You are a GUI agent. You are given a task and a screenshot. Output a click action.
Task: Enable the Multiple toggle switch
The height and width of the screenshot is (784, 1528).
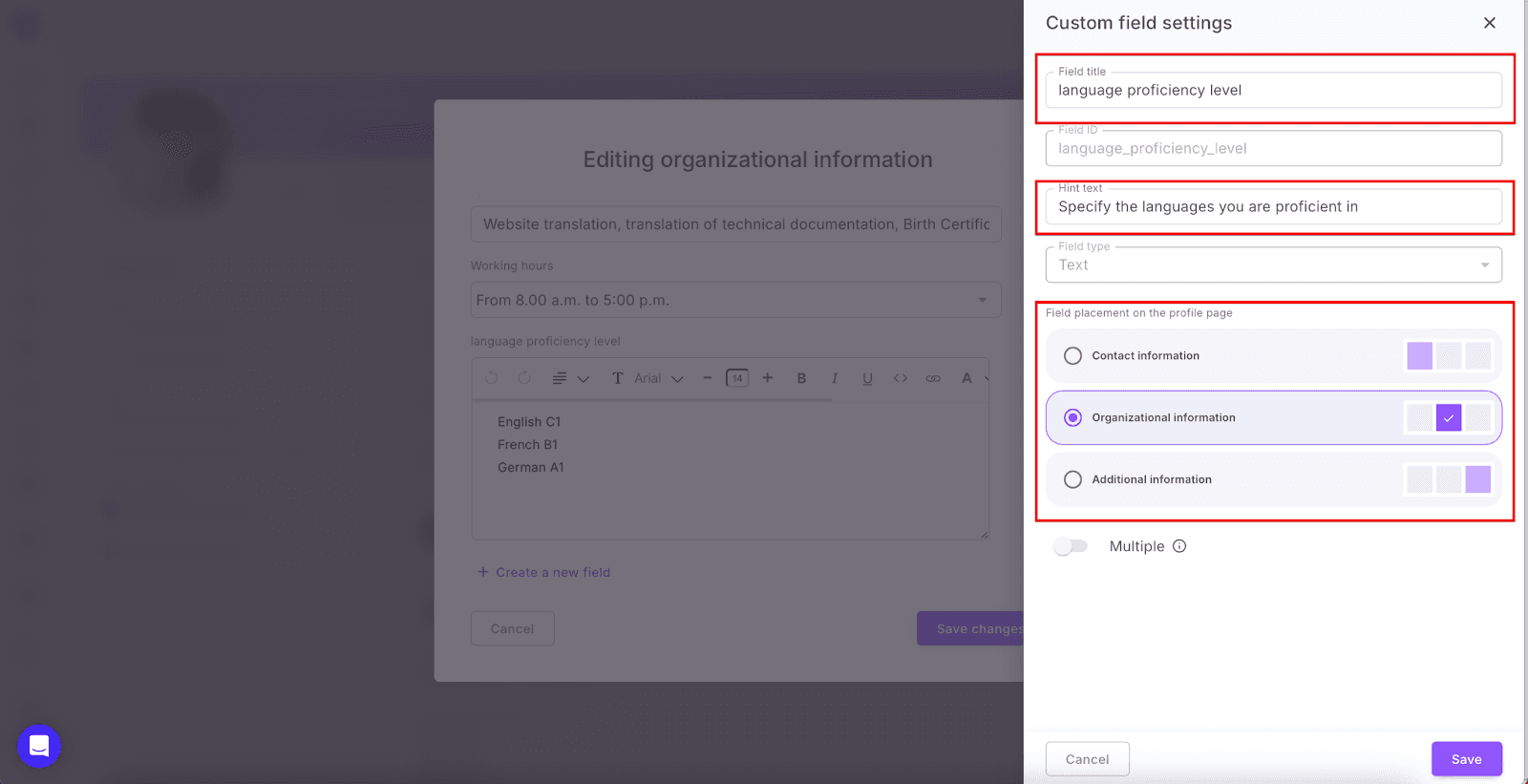[1071, 546]
